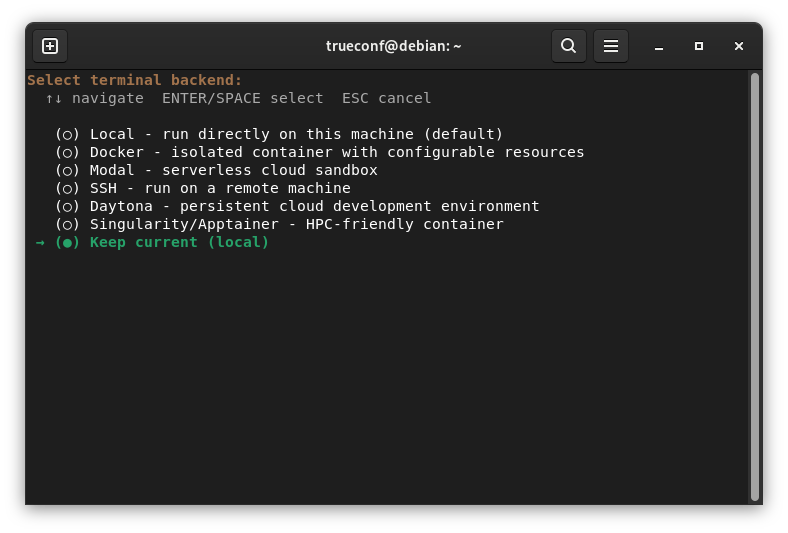This screenshot has height=533, width=788.
Task: Select the Local backend radio option
Action: pos(67,135)
